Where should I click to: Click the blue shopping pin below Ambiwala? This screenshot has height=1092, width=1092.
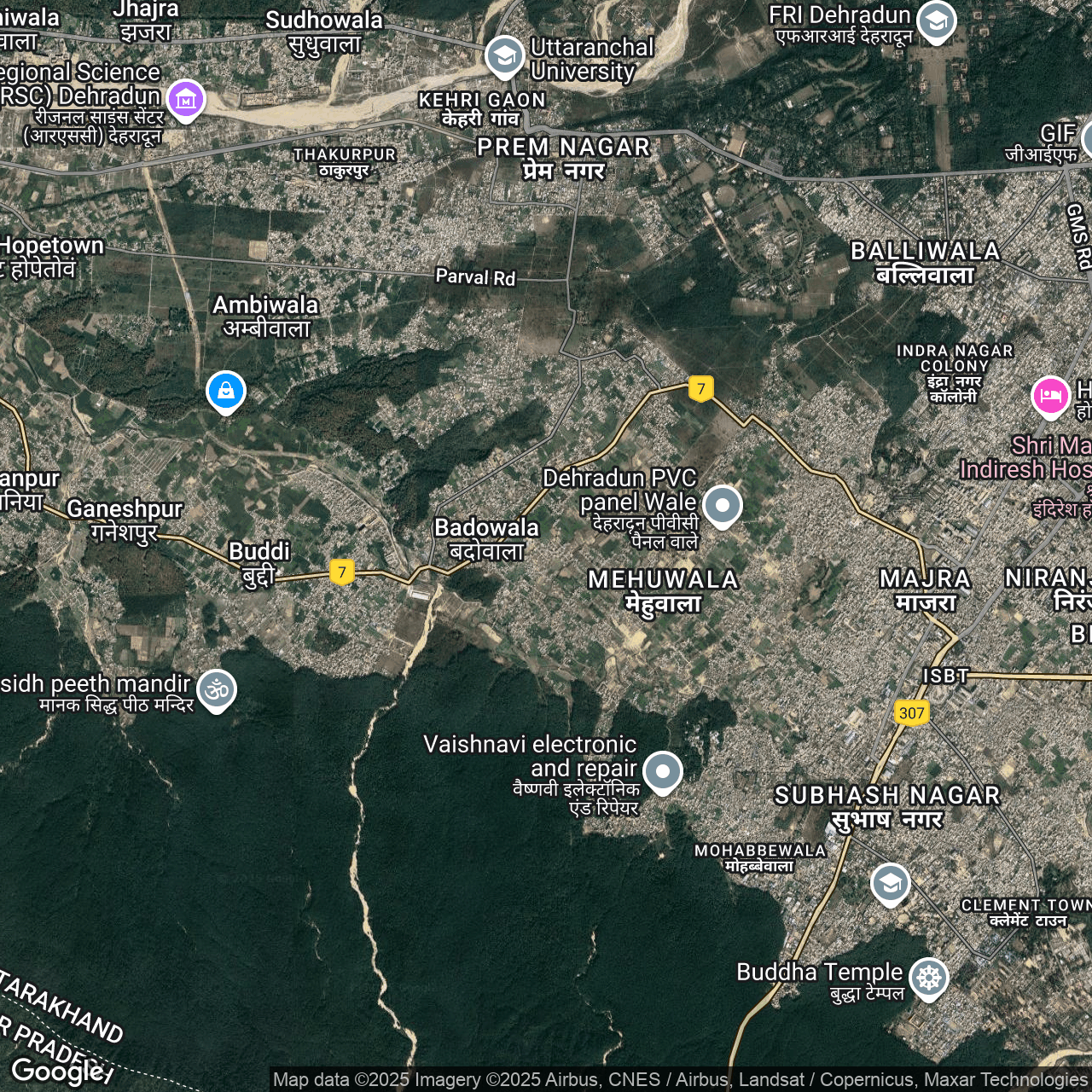coord(226,392)
